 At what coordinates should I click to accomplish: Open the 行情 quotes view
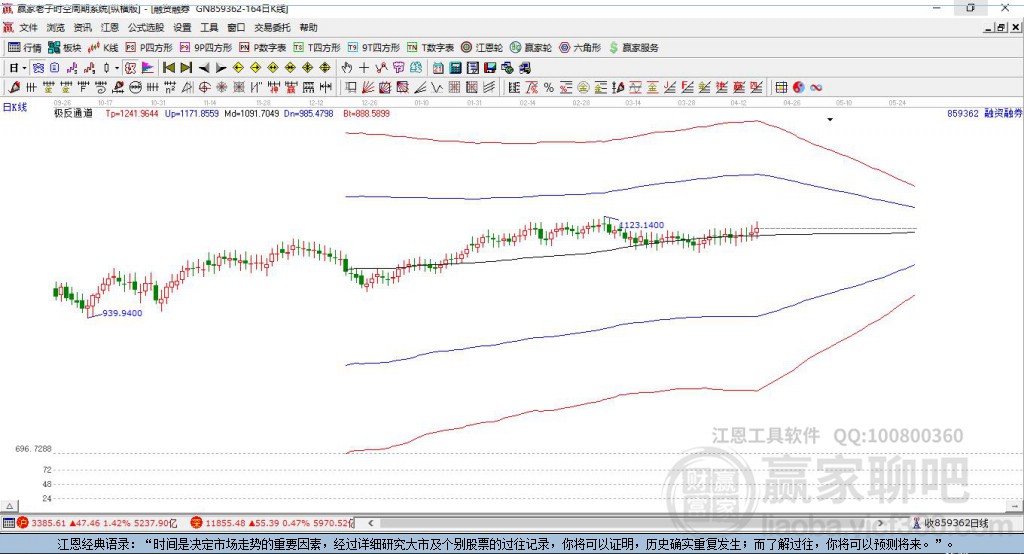25,48
